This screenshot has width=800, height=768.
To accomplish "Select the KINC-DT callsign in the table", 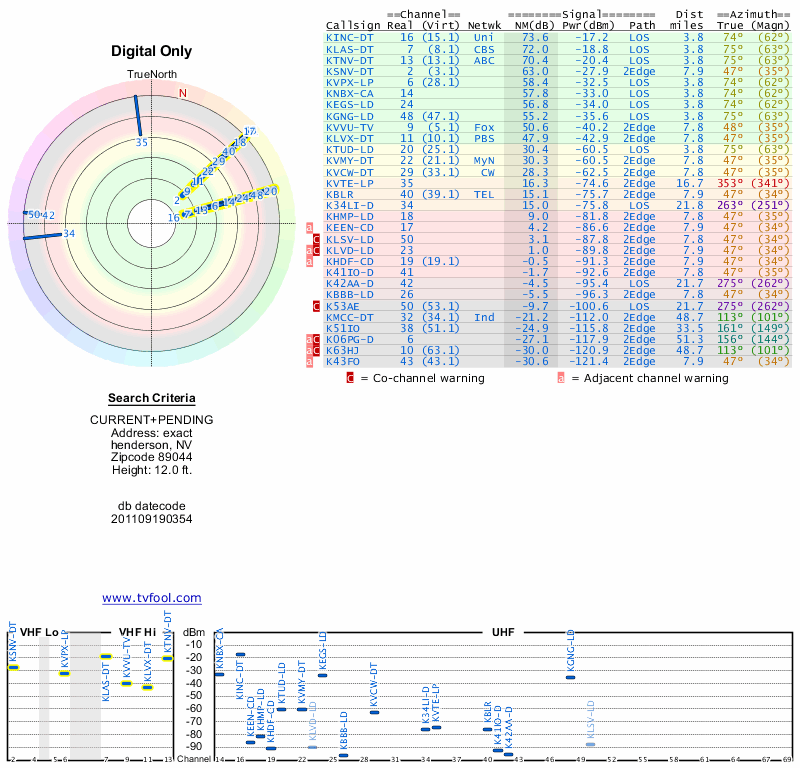I will 350,37.
